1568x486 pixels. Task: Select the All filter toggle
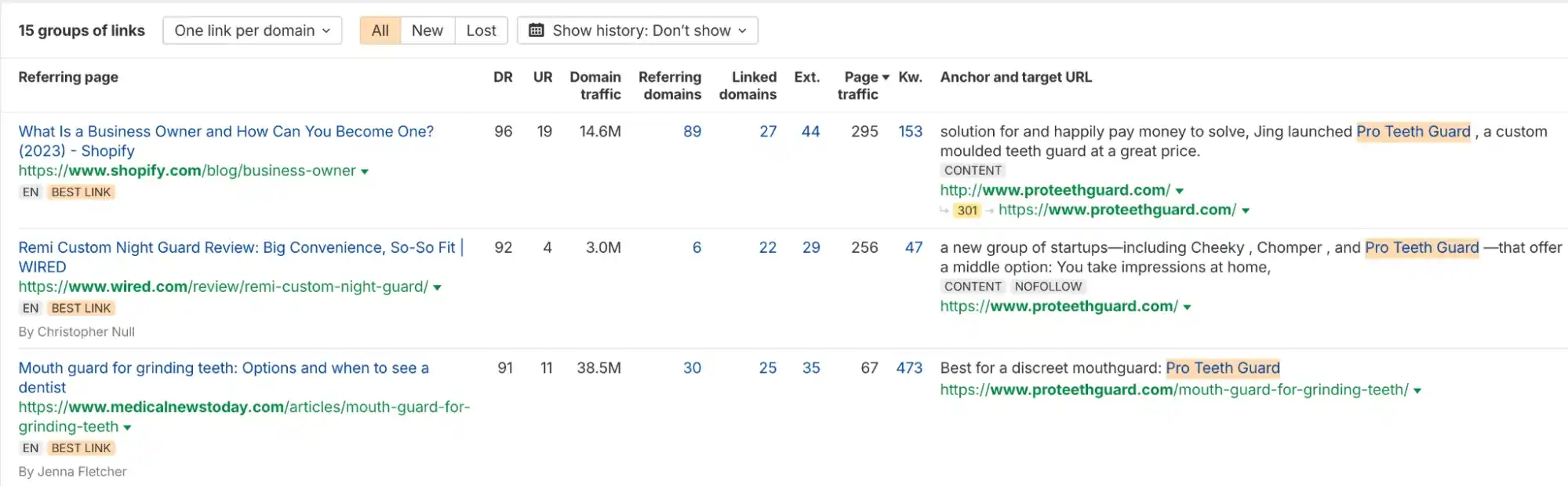(380, 31)
